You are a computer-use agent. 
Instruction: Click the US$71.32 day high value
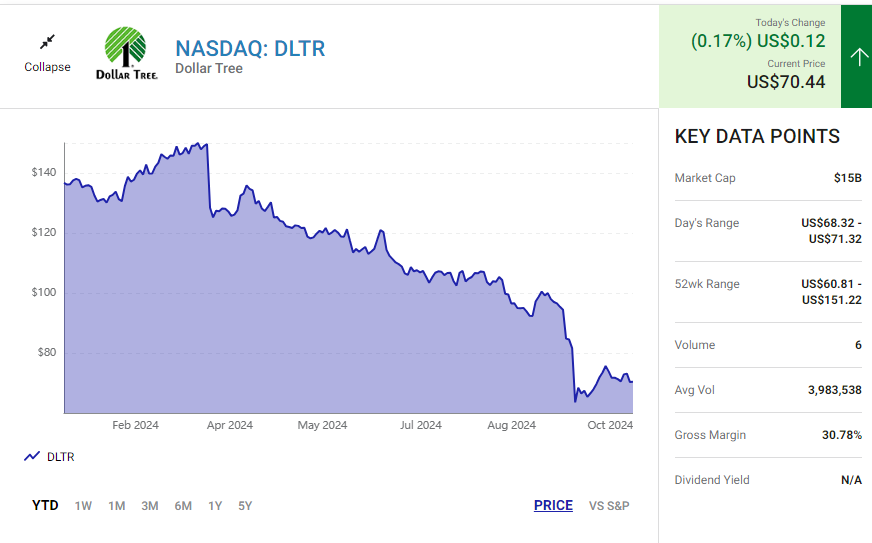tap(835, 239)
